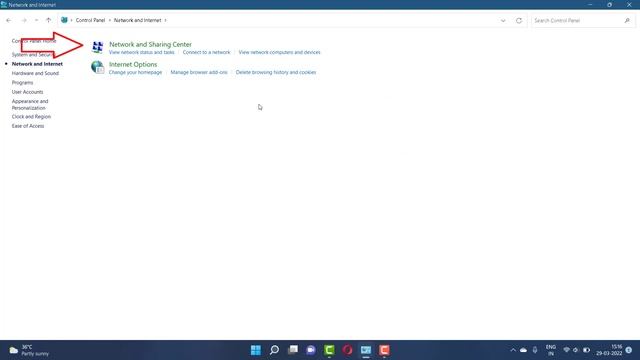Screen dimensions: 640x360
Task: Select Network and Internet in the sidebar
Action: click(x=37, y=64)
